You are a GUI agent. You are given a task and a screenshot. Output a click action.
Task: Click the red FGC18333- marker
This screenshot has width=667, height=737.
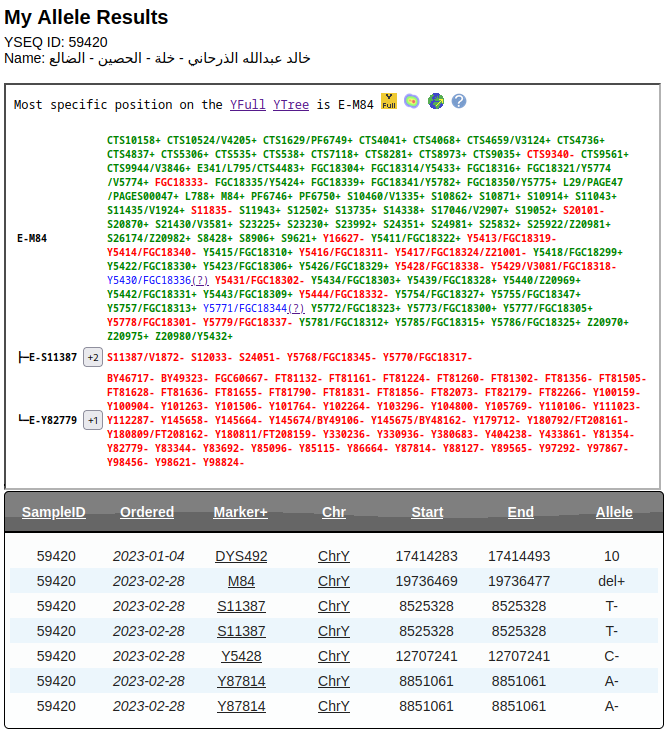coord(181,182)
